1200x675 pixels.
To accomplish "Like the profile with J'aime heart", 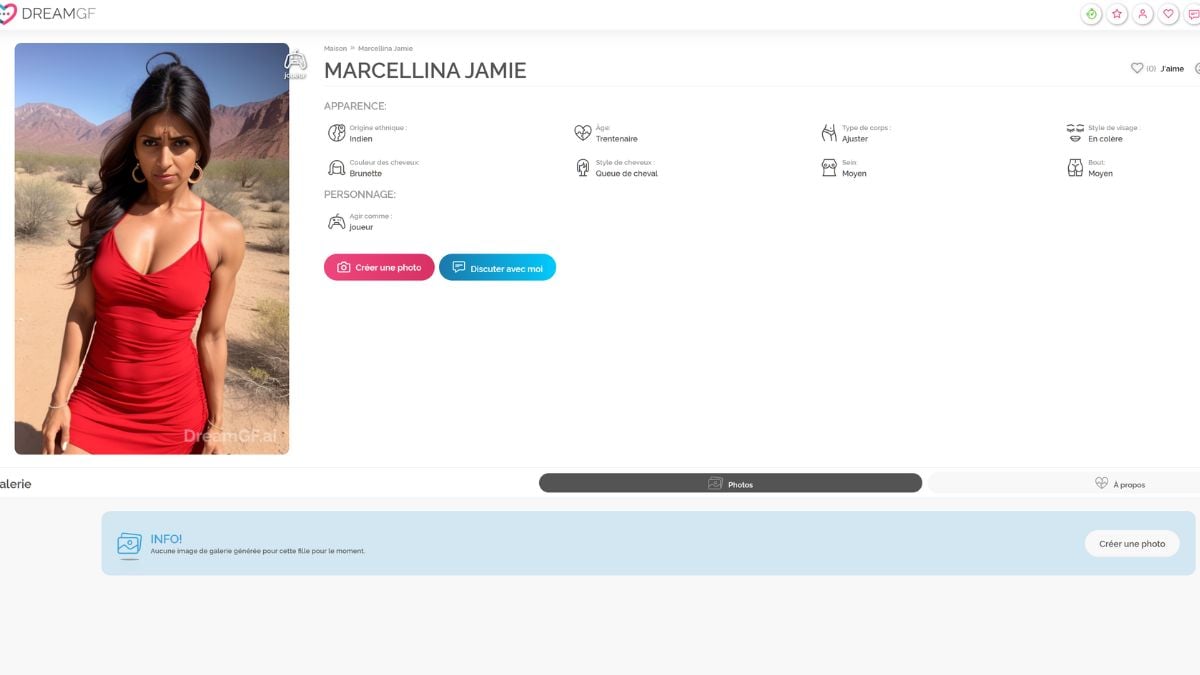I will point(1157,68).
